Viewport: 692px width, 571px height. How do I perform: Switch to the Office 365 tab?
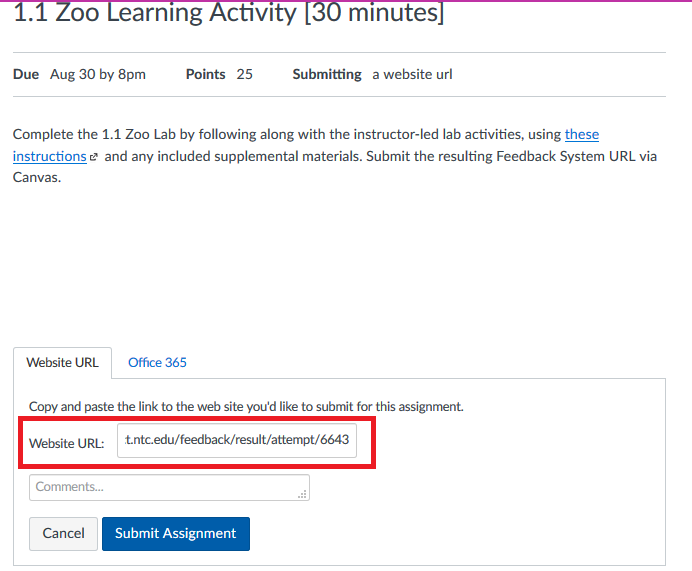tap(157, 362)
